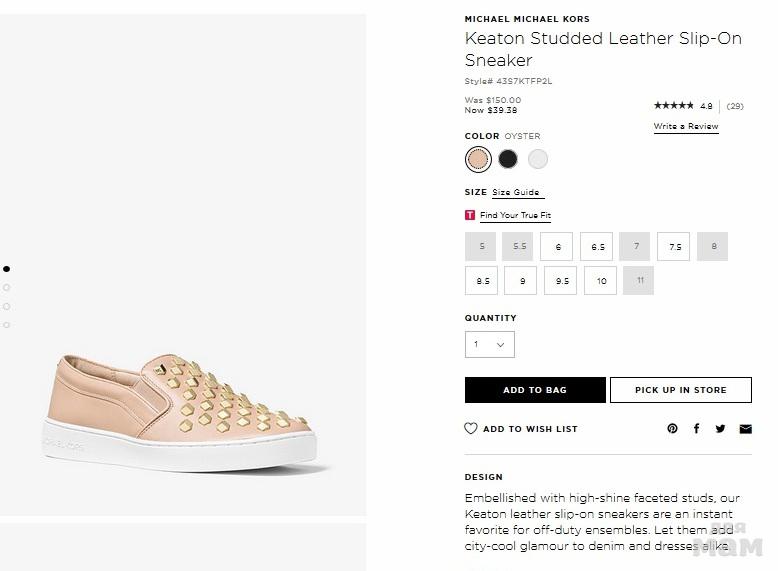This screenshot has height=571, width=778.
Task: Share the product on Pinterest
Action: tap(672, 429)
